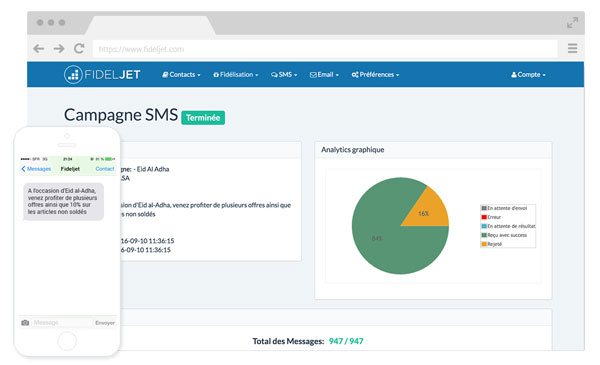Open the Préférences menu
This screenshot has width=600, height=365.
(375, 75)
